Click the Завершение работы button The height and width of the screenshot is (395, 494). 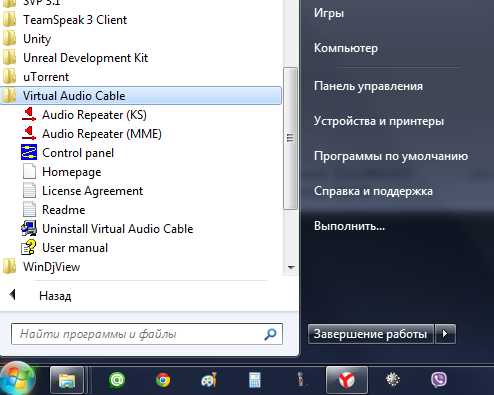371,334
